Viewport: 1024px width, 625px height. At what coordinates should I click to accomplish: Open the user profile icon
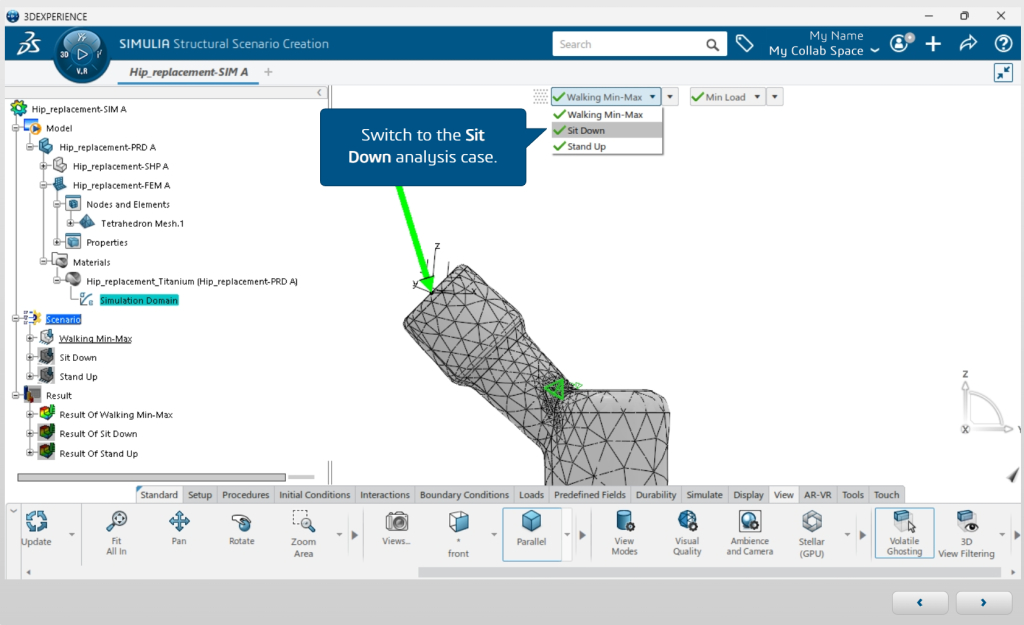click(901, 43)
